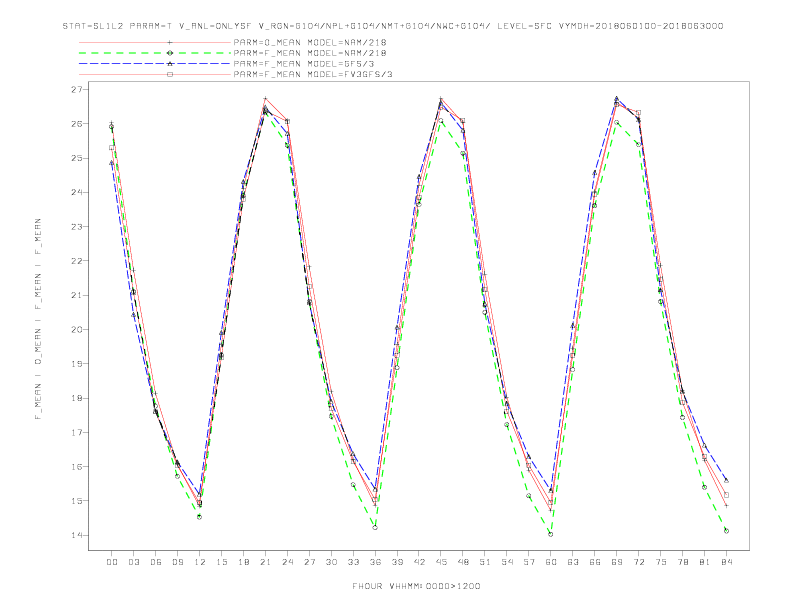Click y-axis tick label 15

[x=79, y=501]
